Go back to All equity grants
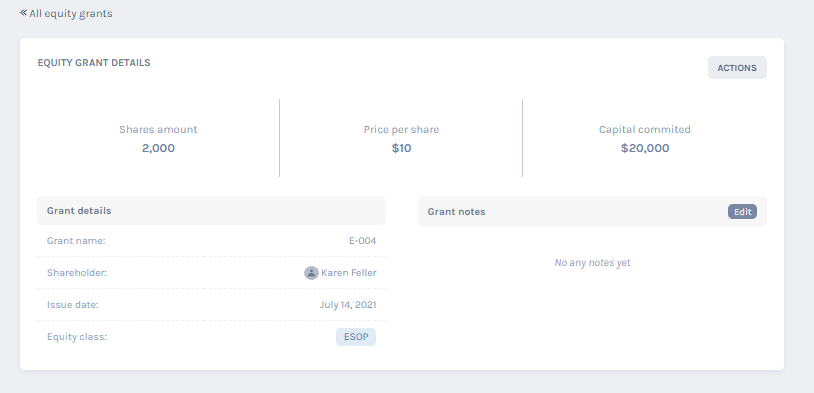Viewport: 814px width, 393px height. tap(66, 13)
